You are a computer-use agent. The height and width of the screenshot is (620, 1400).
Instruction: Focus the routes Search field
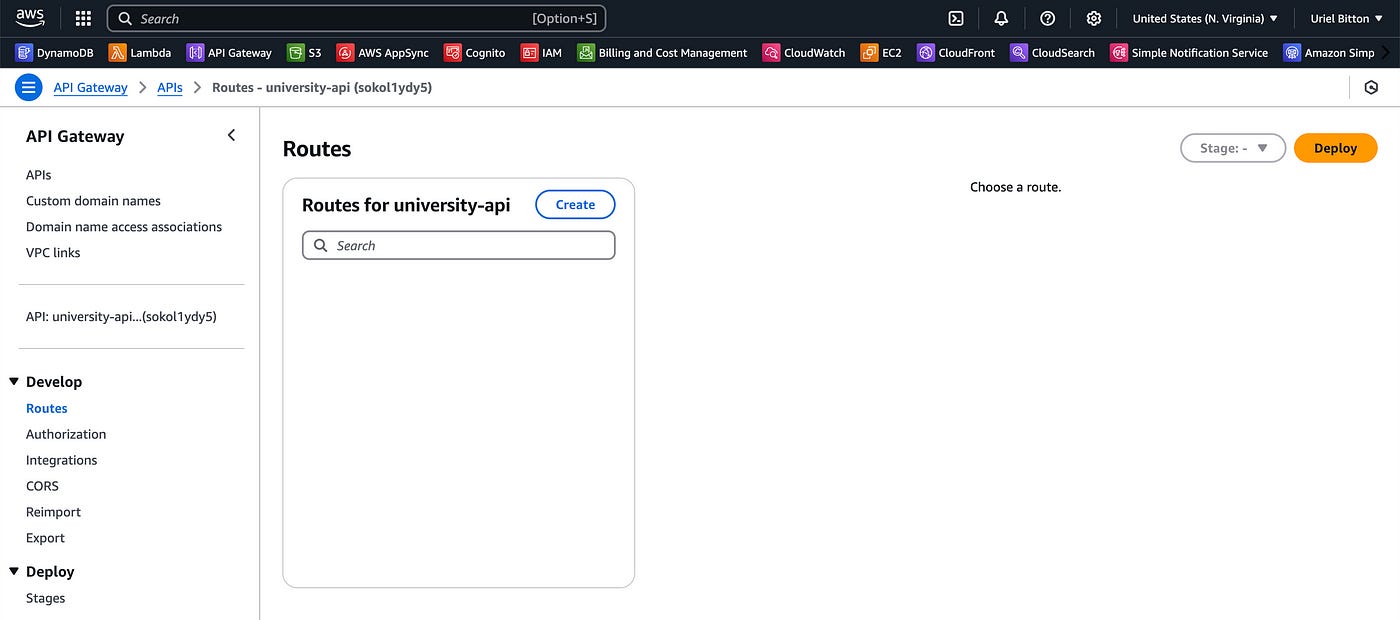(459, 245)
